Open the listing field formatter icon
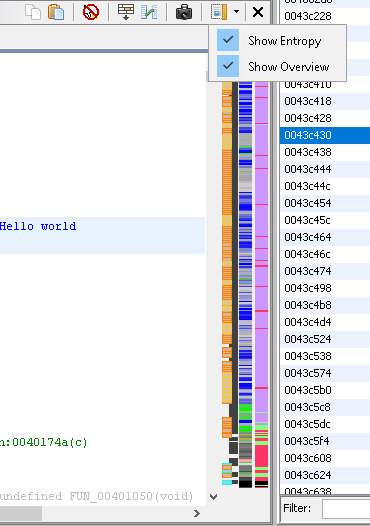The height and width of the screenshot is (526, 370). point(126,12)
